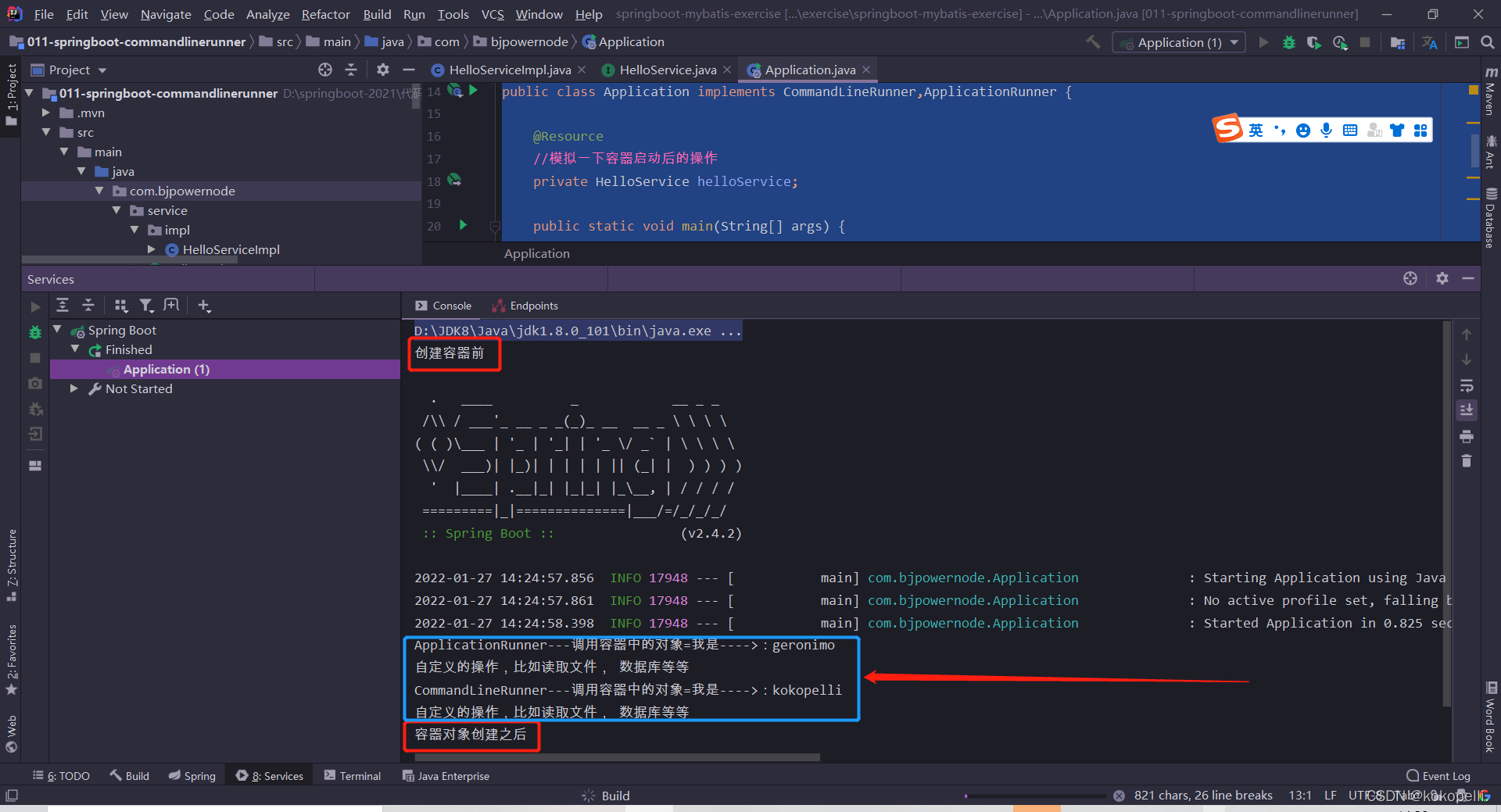Collapse all nodes in the Services panel
Viewport: 1501px width, 812px height.
(88, 306)
